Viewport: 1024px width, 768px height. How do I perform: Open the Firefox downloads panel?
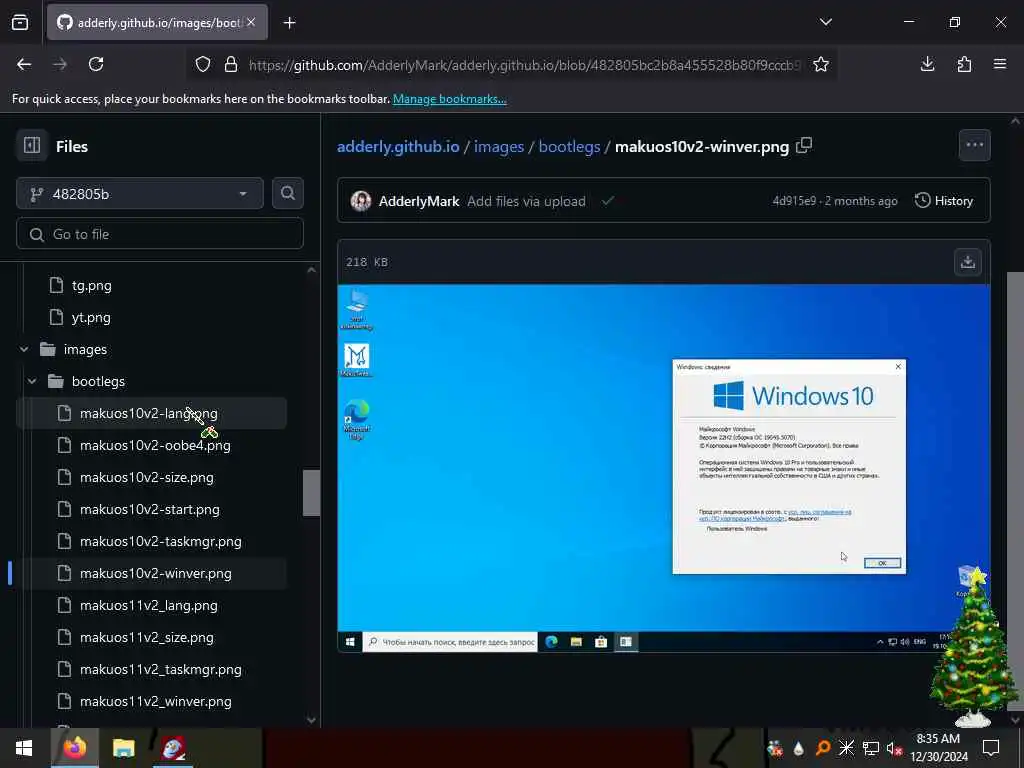(927, 64)
